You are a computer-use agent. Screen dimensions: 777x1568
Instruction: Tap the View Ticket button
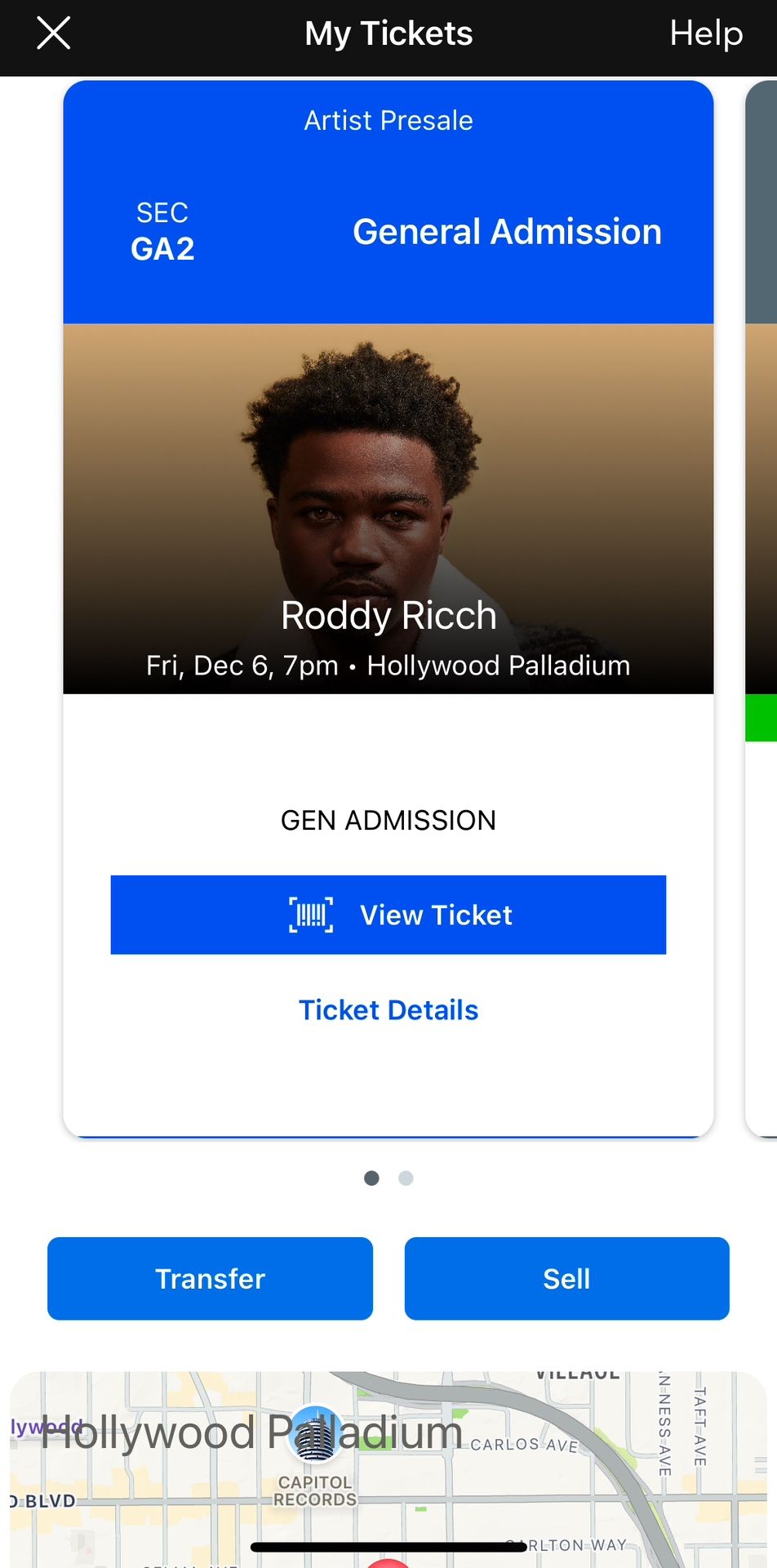388,915
